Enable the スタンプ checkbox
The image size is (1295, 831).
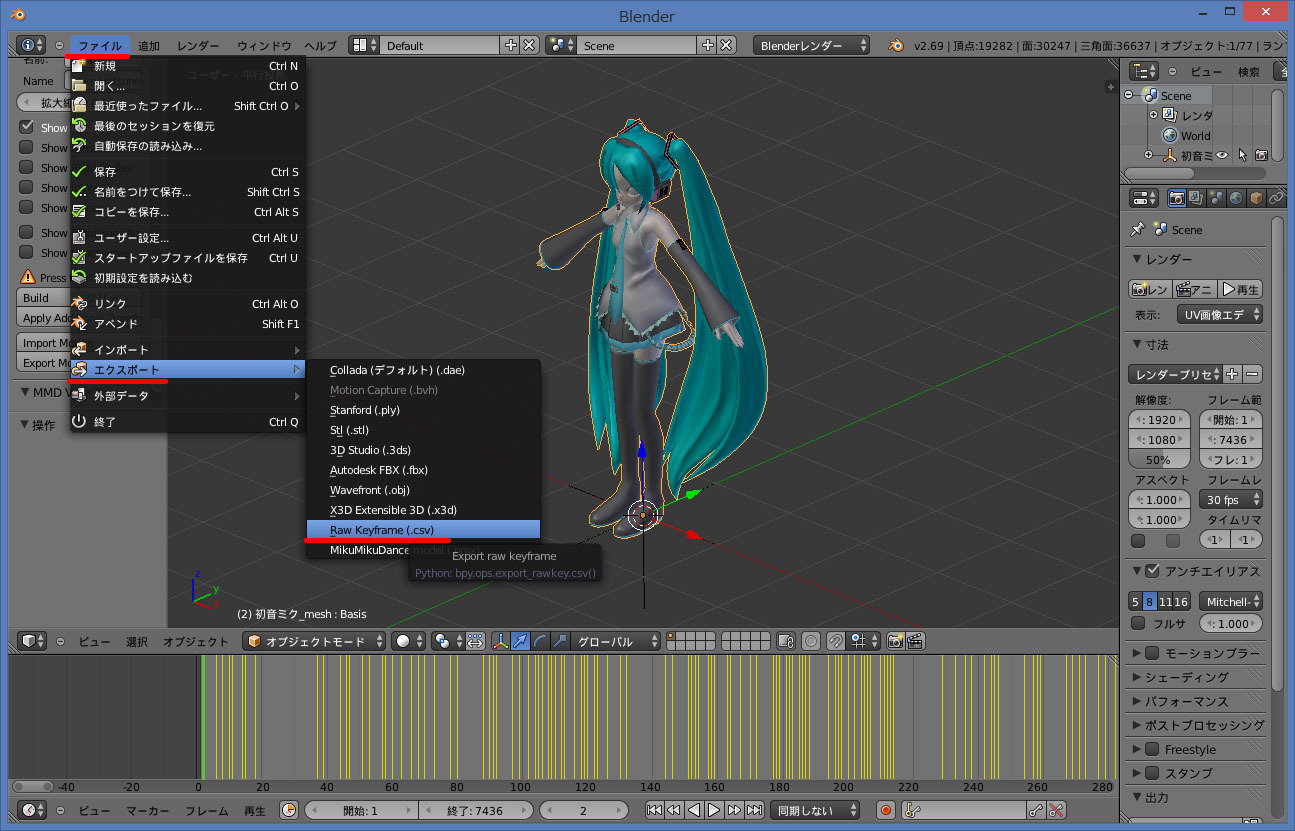pos(1152,773)
